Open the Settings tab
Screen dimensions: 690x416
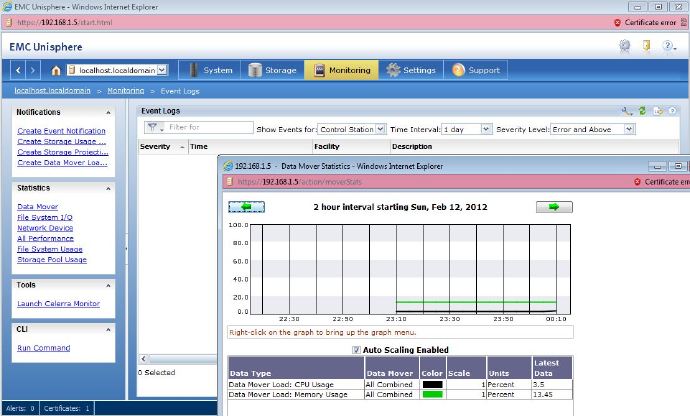(x=411, y=70)
